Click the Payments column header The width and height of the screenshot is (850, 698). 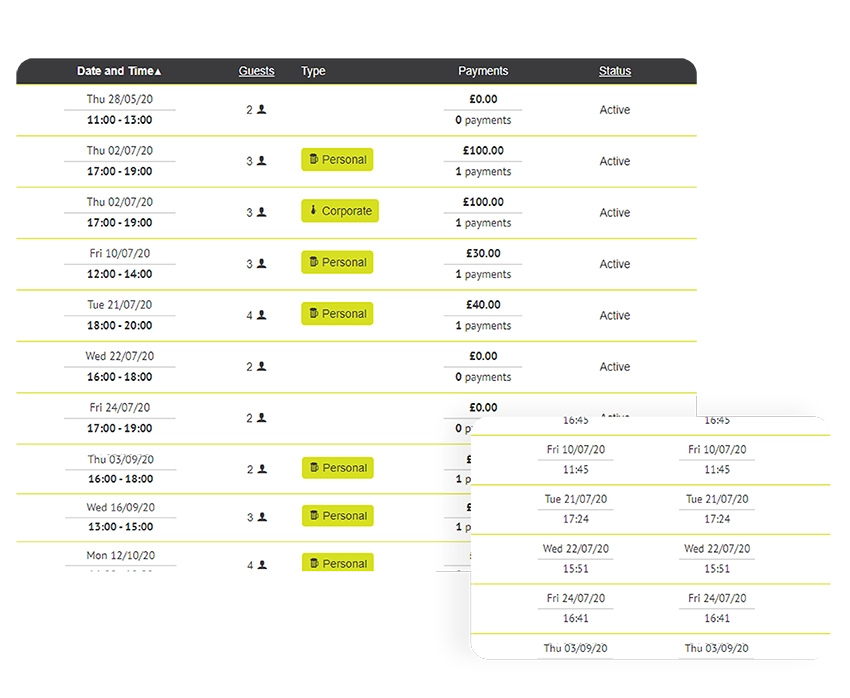pyautogui.click(x=483, y=71)
